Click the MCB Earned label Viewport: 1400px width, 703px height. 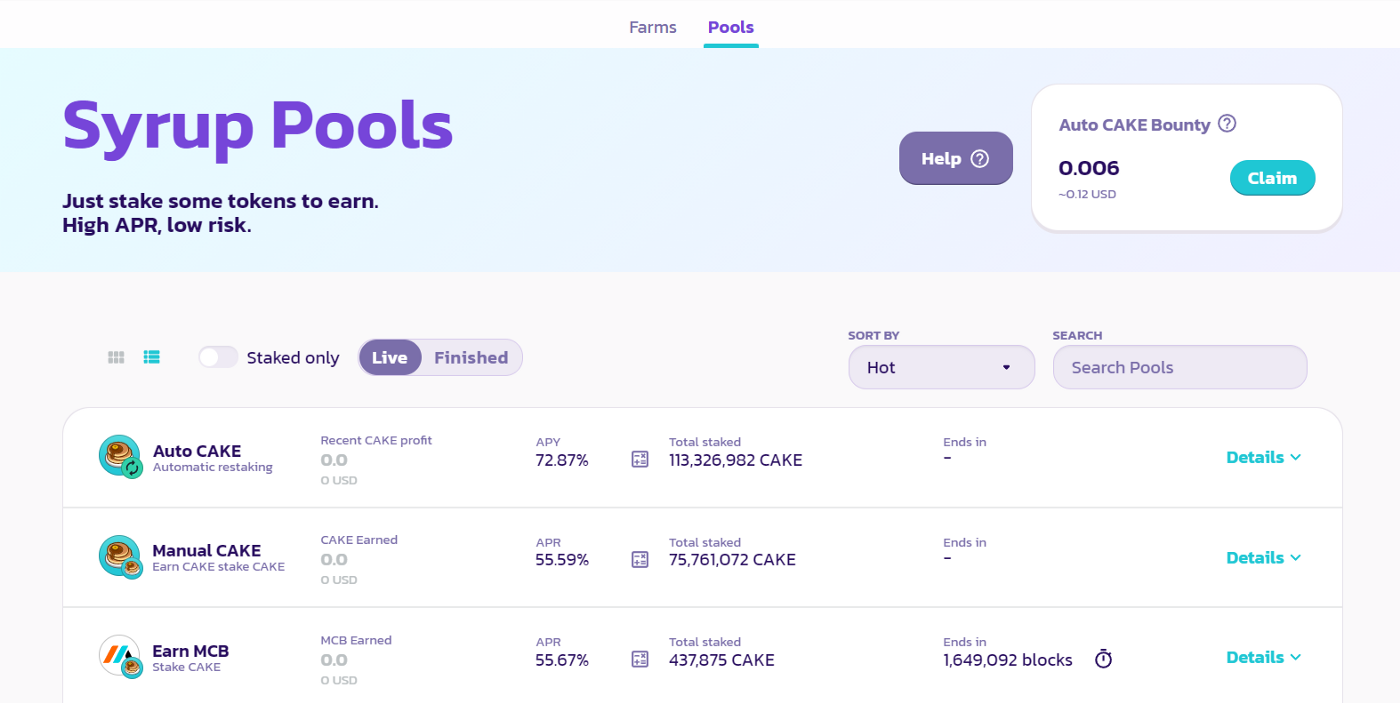pyautogui.click(x=356, y=640)
